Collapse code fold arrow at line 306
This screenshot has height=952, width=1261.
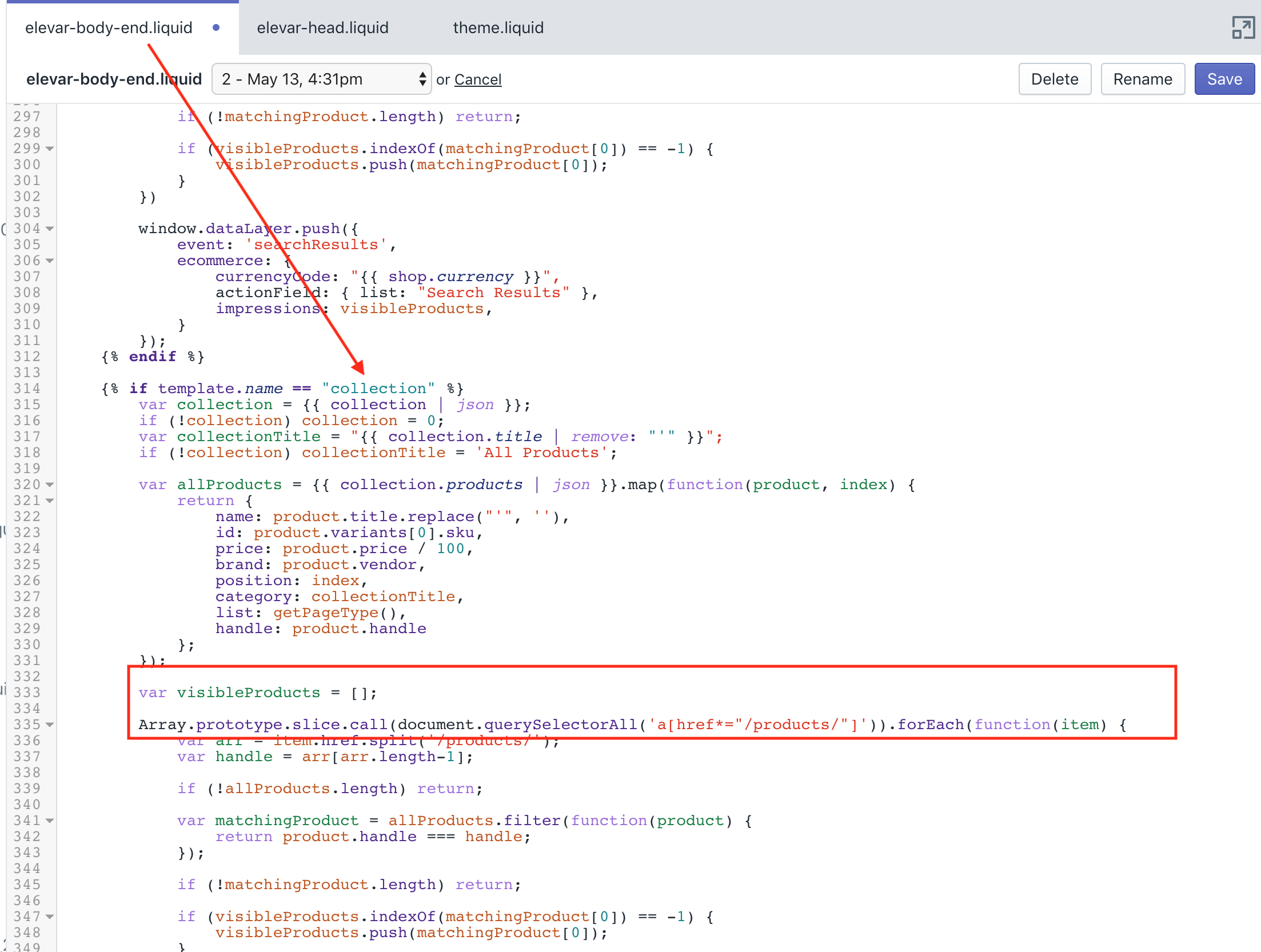pos(50,261)
